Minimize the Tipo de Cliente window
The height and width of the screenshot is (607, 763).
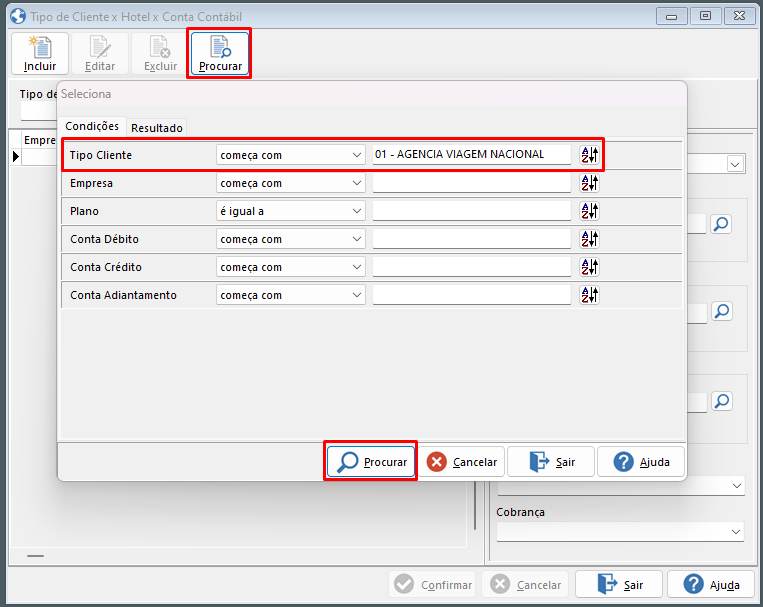tap(672, 16)
